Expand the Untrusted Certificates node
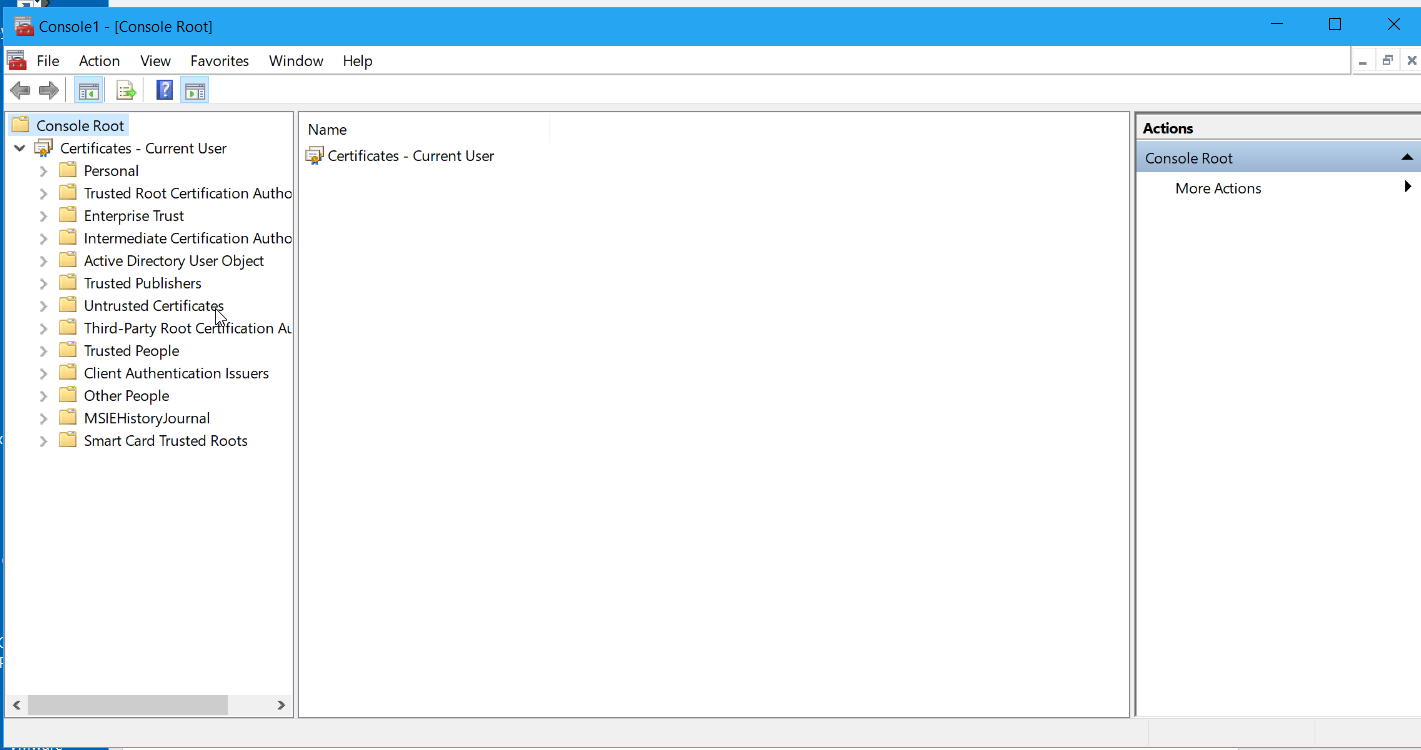 (43, 306)
